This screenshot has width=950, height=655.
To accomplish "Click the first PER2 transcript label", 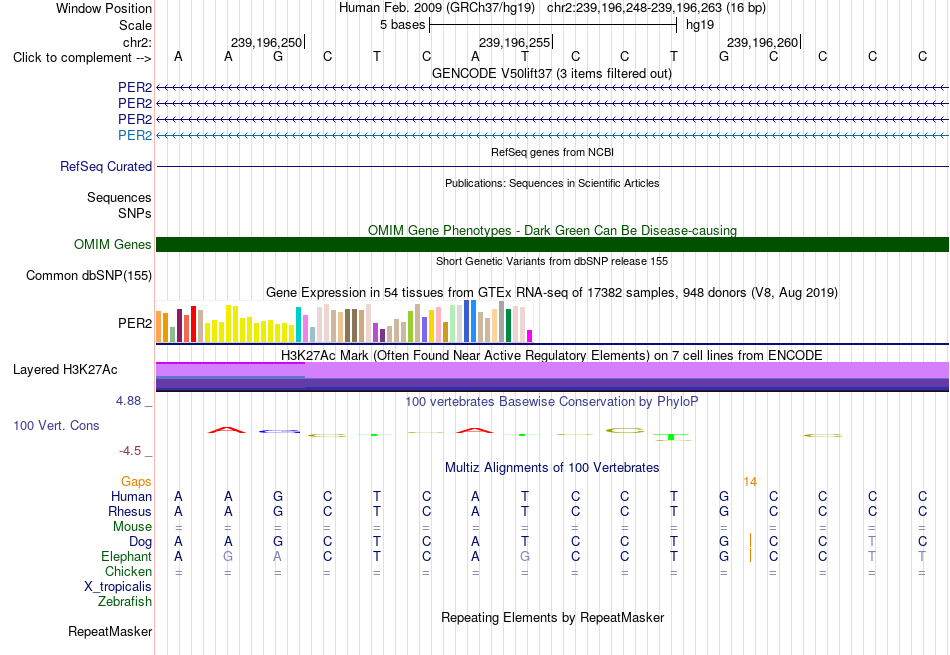I will [x=135, y=87].
